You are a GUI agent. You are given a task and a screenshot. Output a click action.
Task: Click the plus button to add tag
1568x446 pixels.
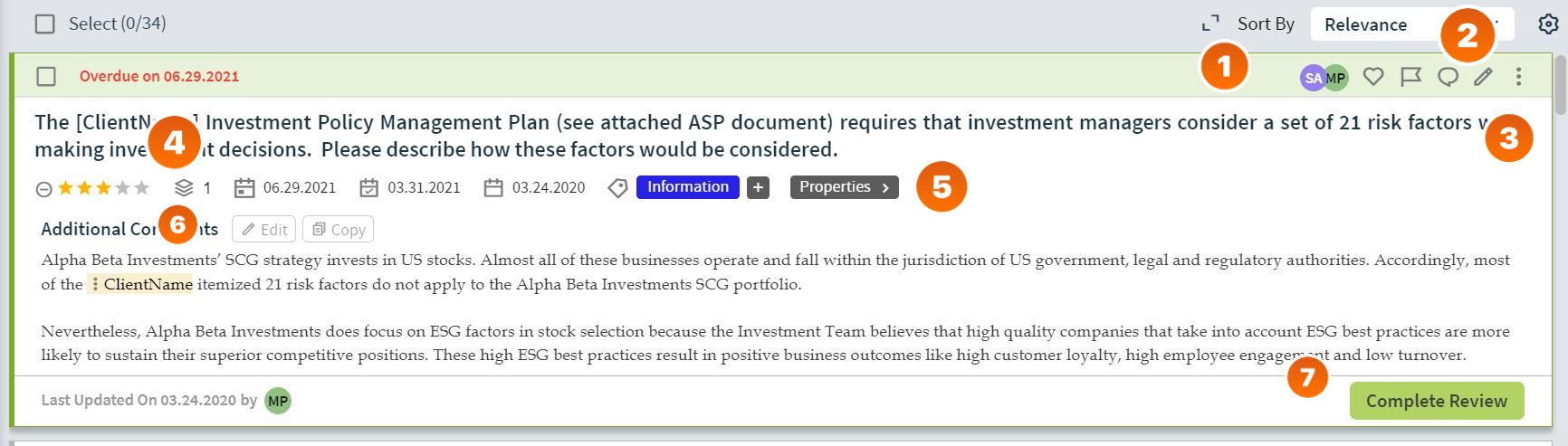(x=759, y=188)
